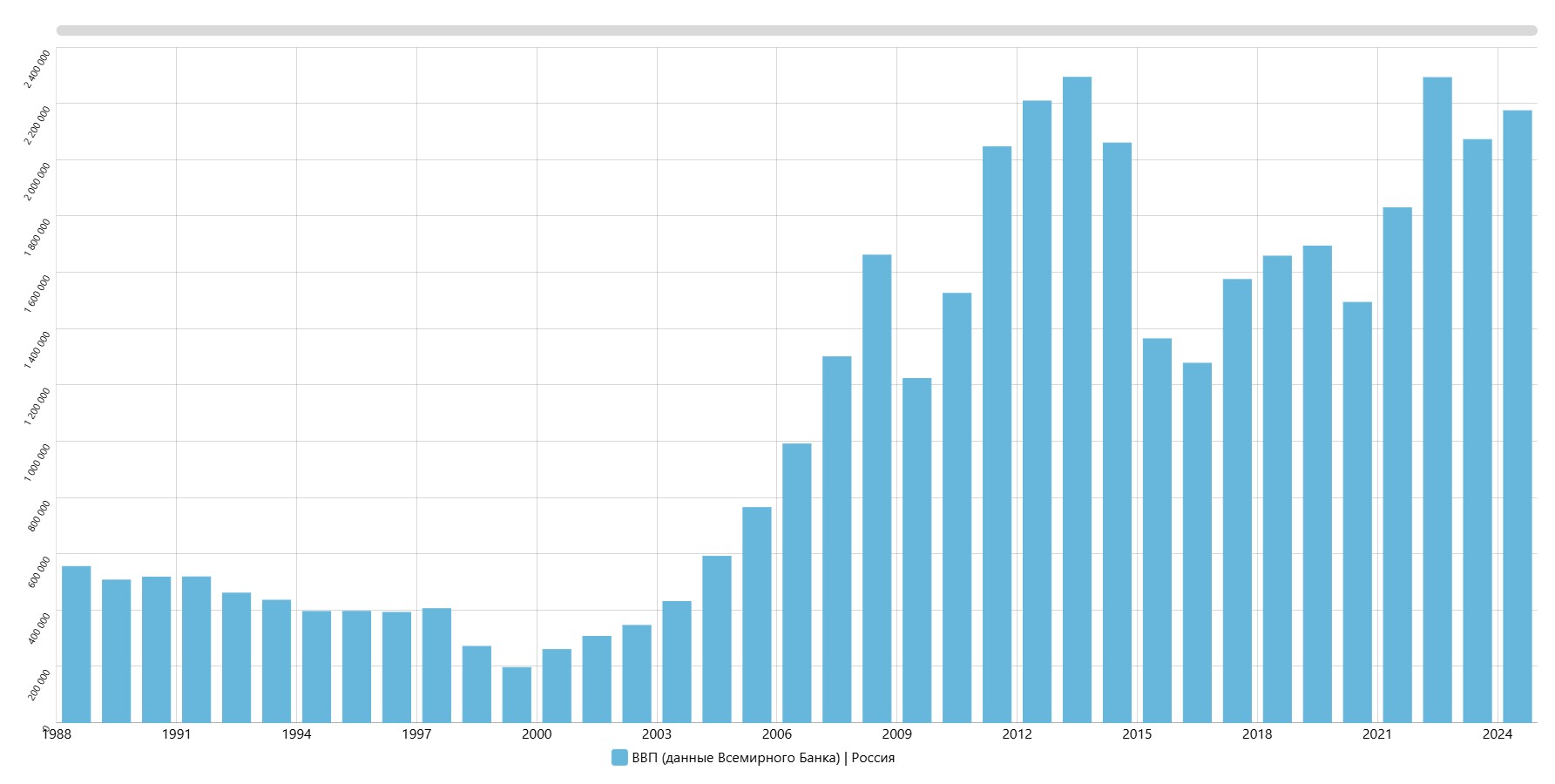Click the 2000 label on x-axis

point(537,734)
